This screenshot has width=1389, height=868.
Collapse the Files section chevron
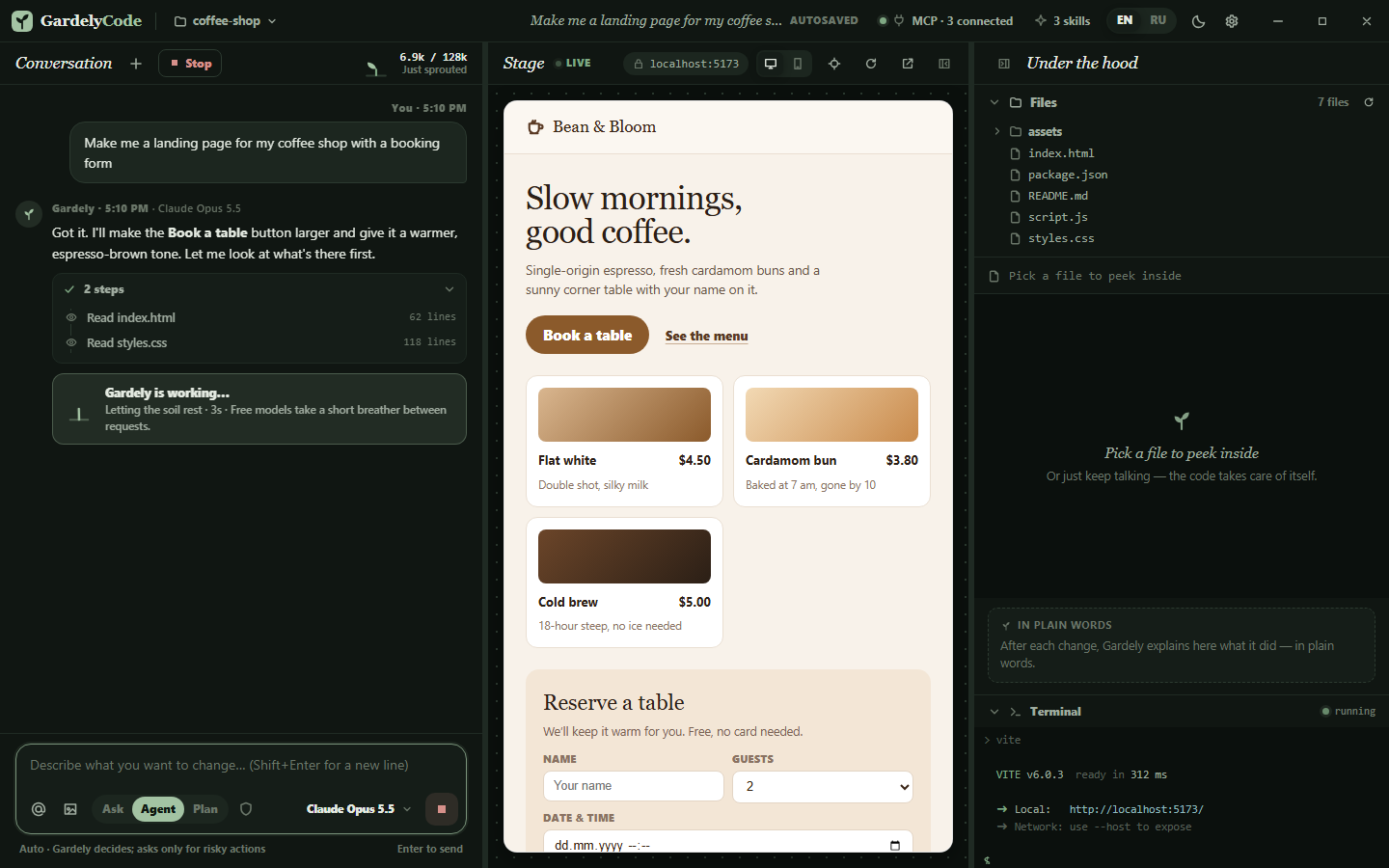994,102
